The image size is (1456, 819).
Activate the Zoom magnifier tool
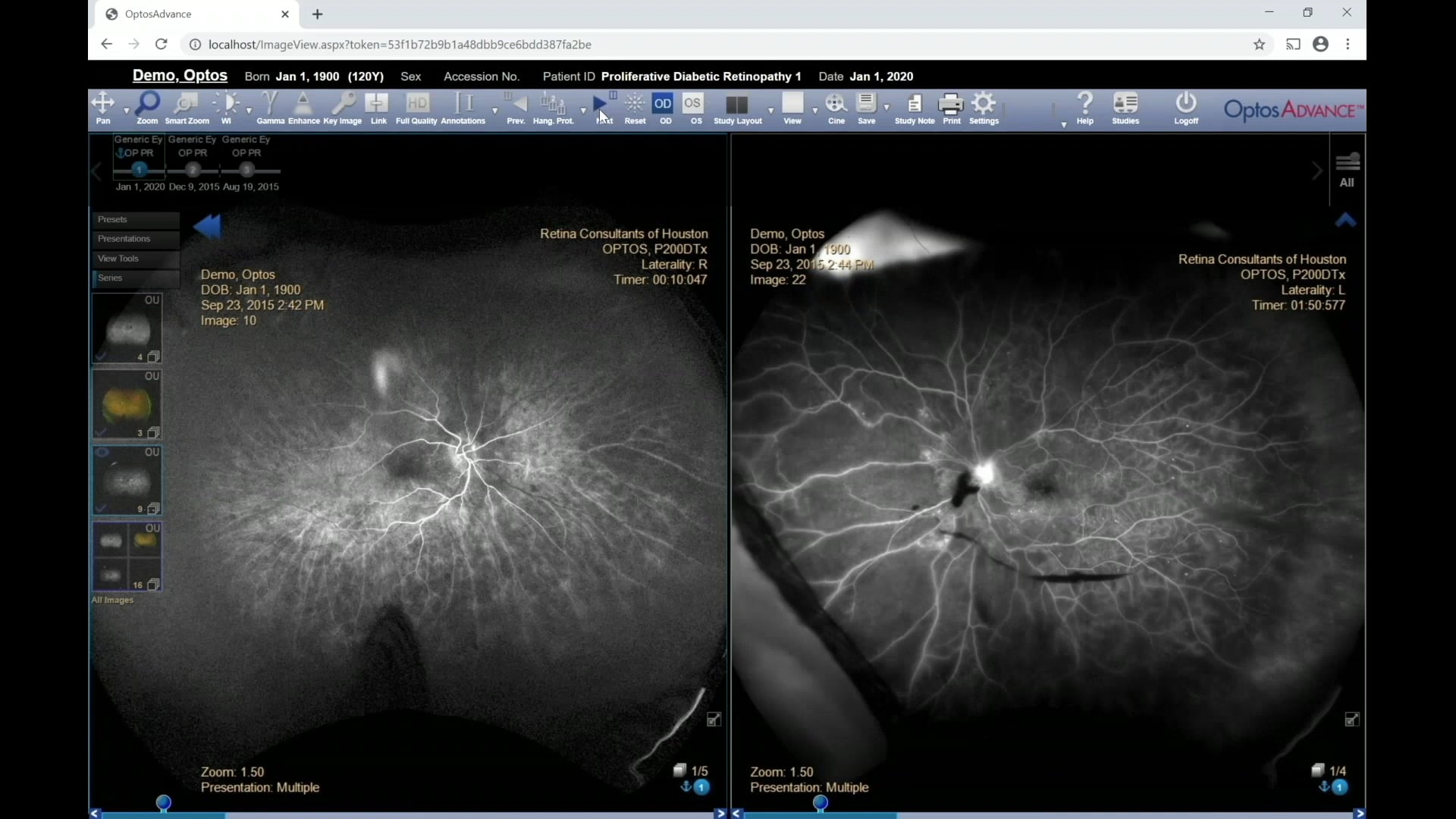[x=147, y=108]
